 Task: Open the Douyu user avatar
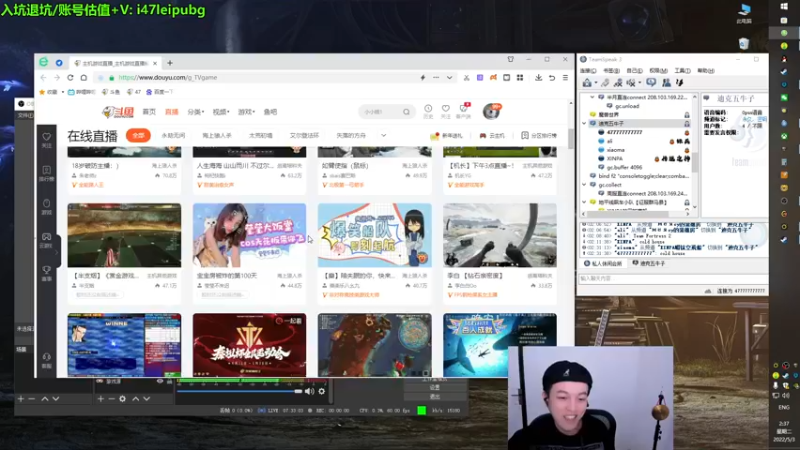[492, 111]
